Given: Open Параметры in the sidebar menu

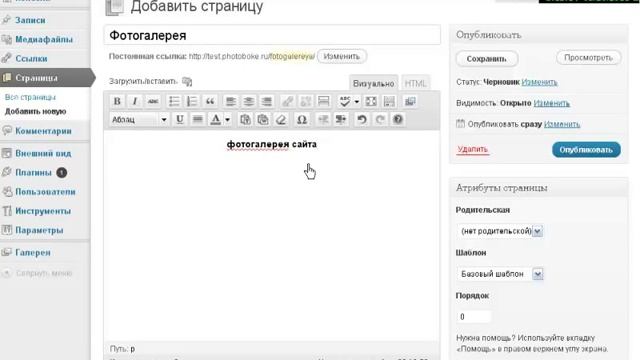Looking at the screenshot, I should click(x=39, y=230).
